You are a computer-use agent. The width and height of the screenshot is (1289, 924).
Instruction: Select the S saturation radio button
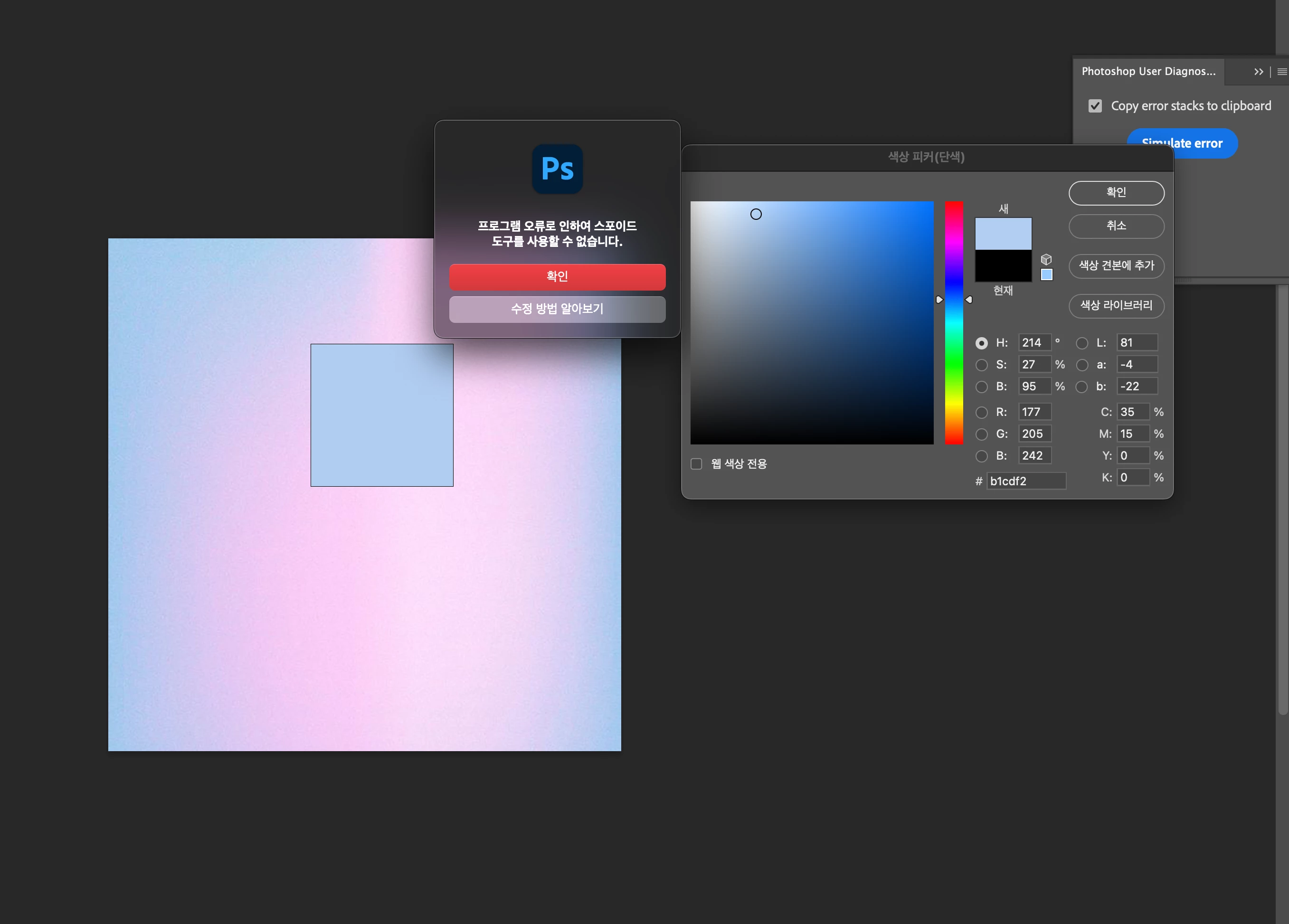pos(981,365)
